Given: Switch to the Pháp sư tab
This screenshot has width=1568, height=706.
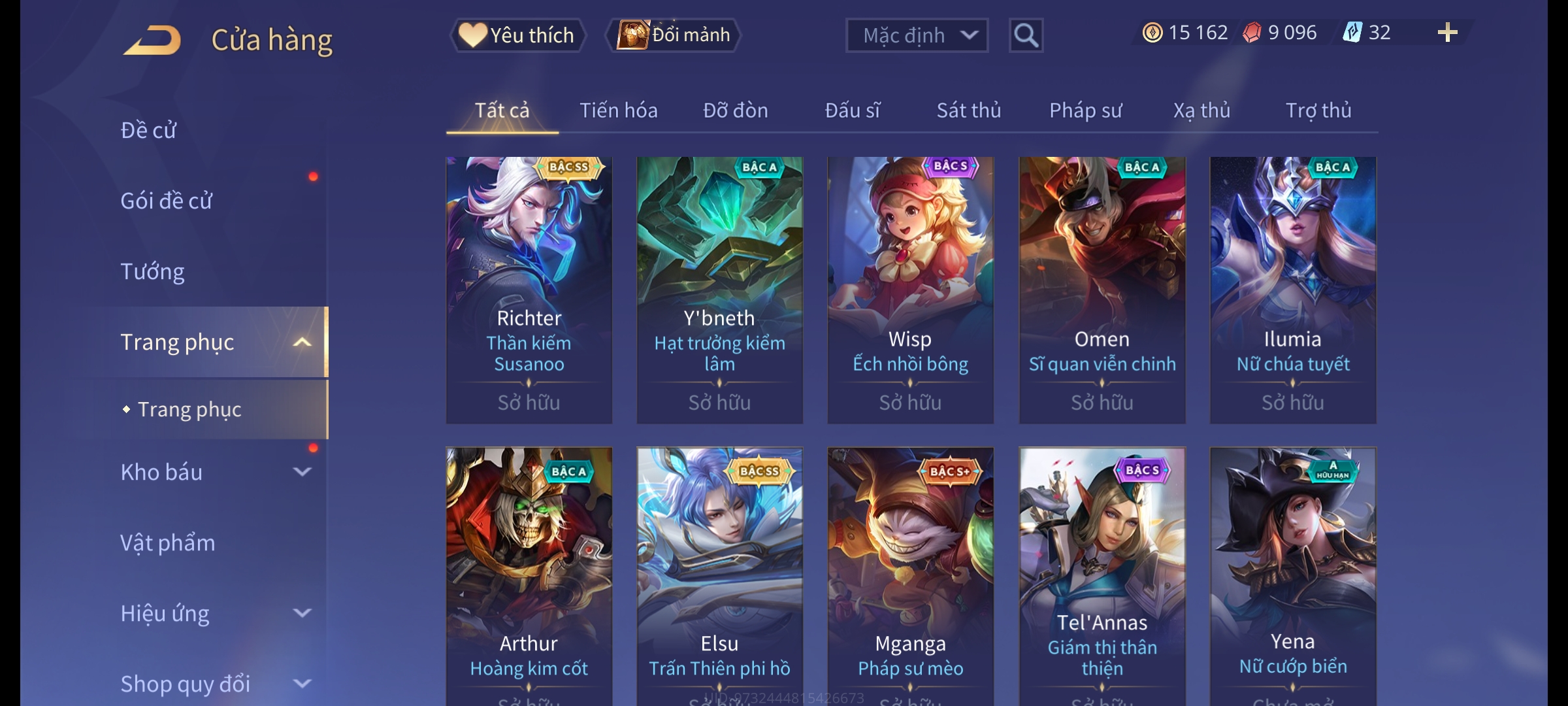Looking at the screenshot, I should [1085, 110].
